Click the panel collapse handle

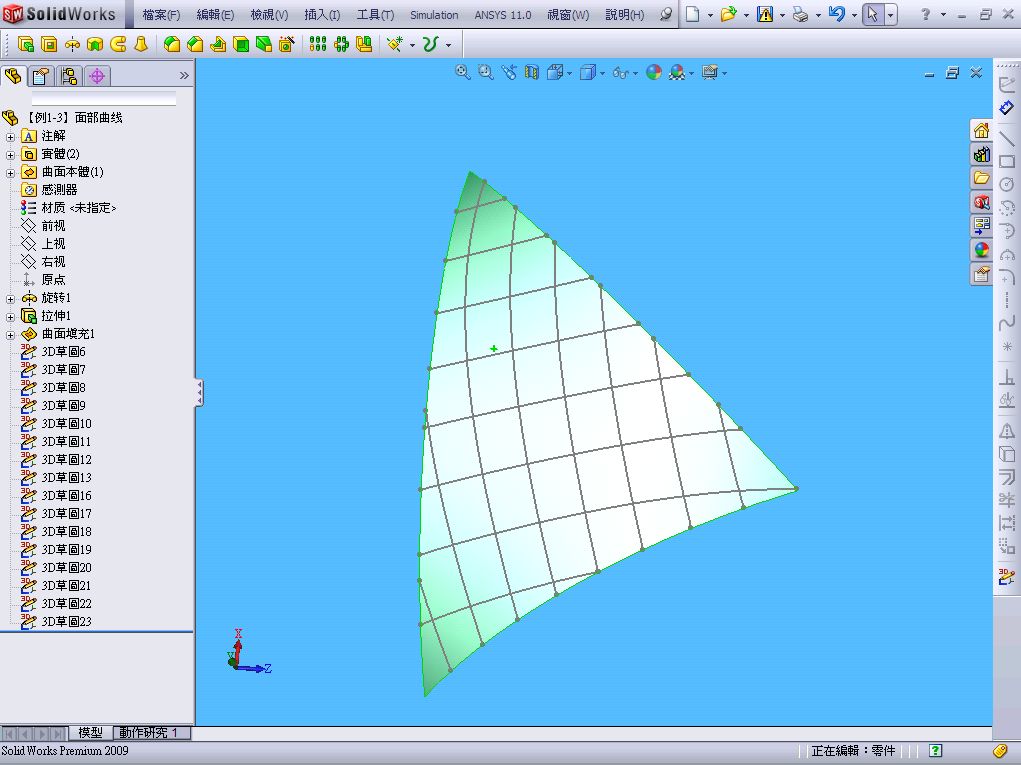(199, 393)
